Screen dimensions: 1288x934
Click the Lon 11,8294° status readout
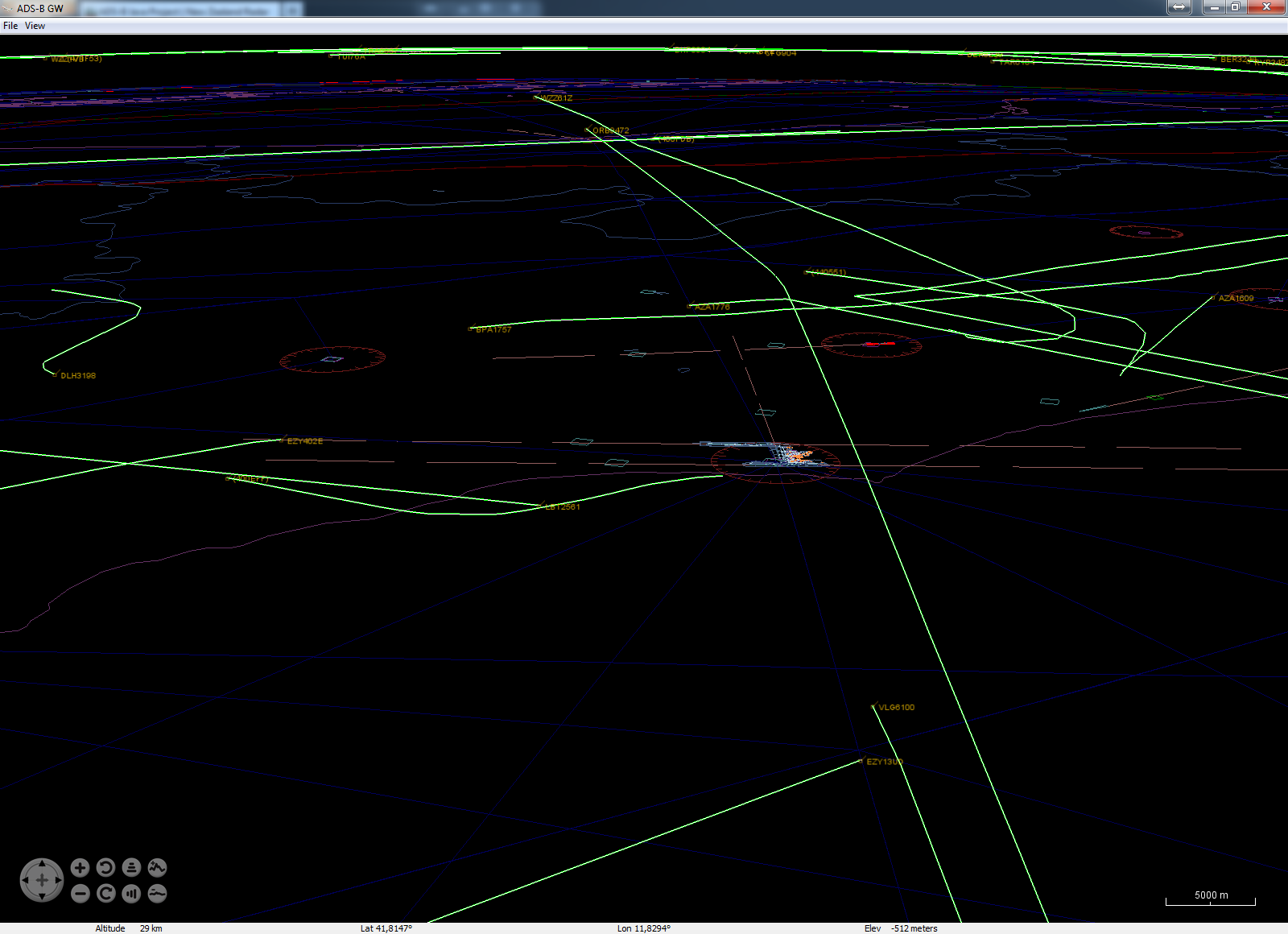pyautogui.click(x=644, y=928)
